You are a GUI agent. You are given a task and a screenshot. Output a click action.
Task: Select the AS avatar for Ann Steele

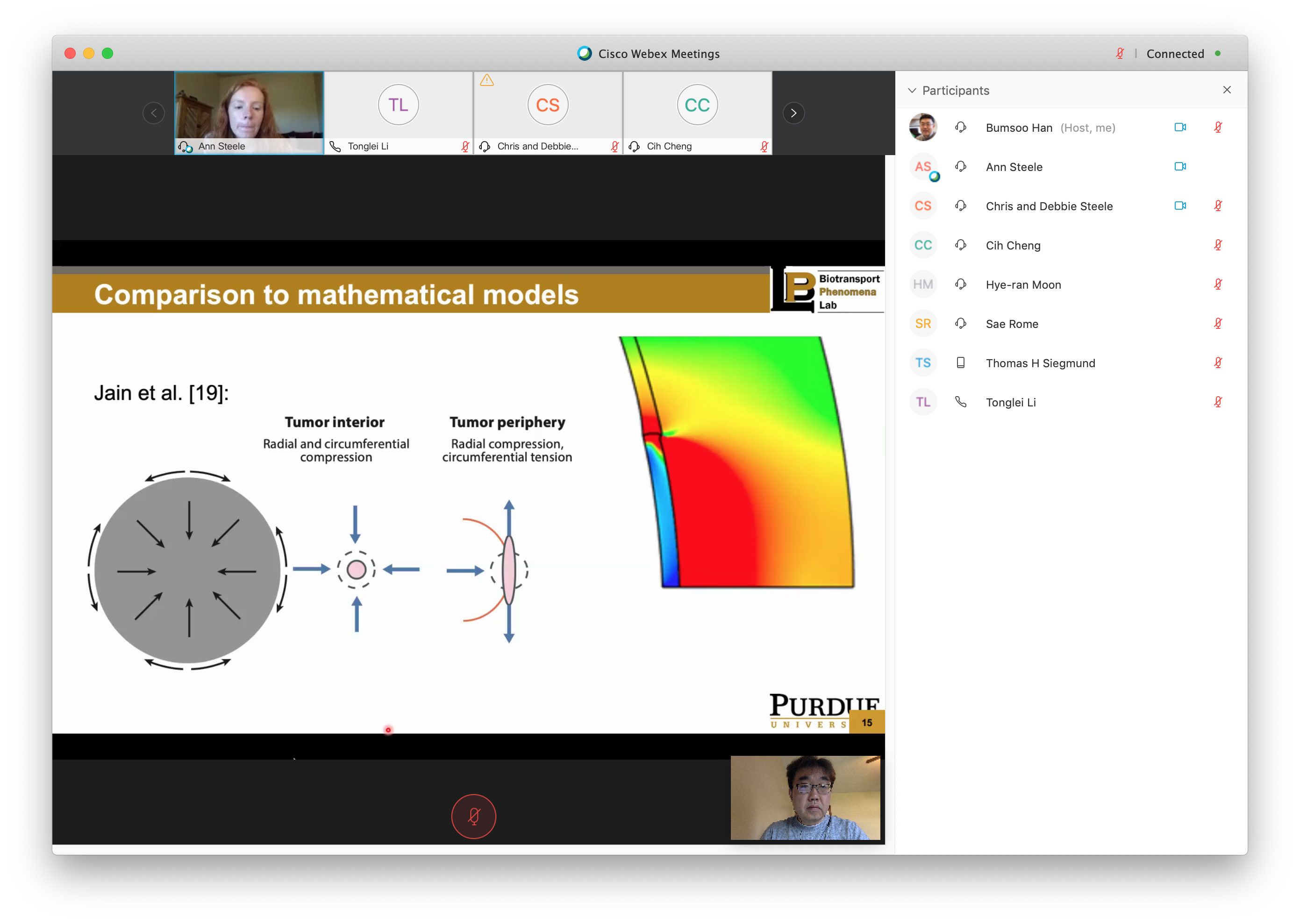922,167
